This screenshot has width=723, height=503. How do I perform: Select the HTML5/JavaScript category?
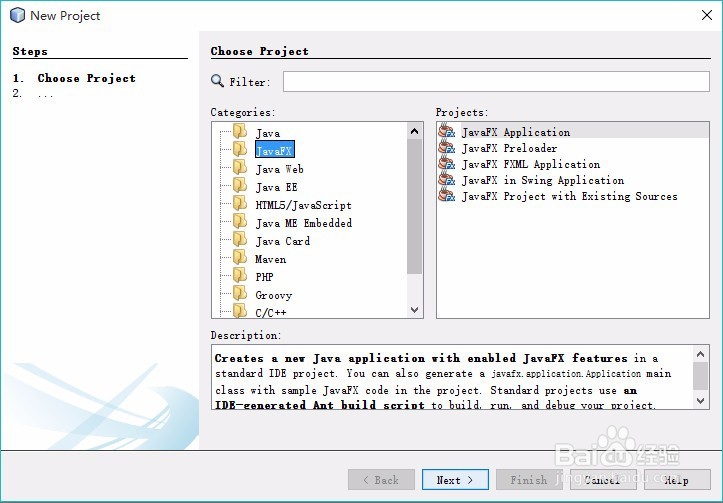tap(303, 205)
